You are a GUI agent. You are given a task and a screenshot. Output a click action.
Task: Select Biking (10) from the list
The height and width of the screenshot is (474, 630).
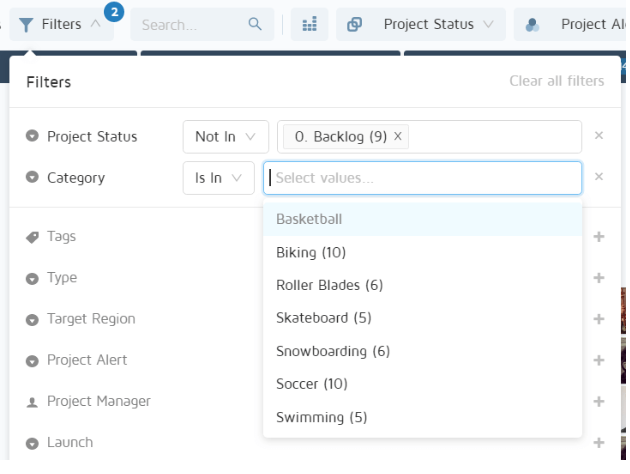pyautogui.click(x=311, y=252)
